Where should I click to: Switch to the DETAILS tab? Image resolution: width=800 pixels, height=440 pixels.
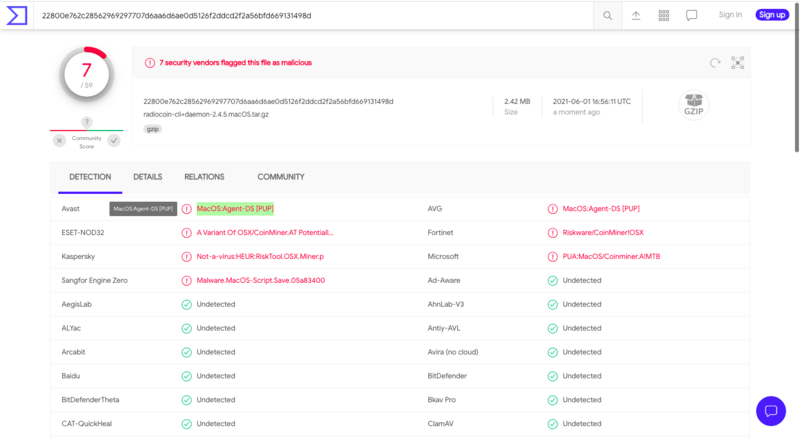(147, 177)
